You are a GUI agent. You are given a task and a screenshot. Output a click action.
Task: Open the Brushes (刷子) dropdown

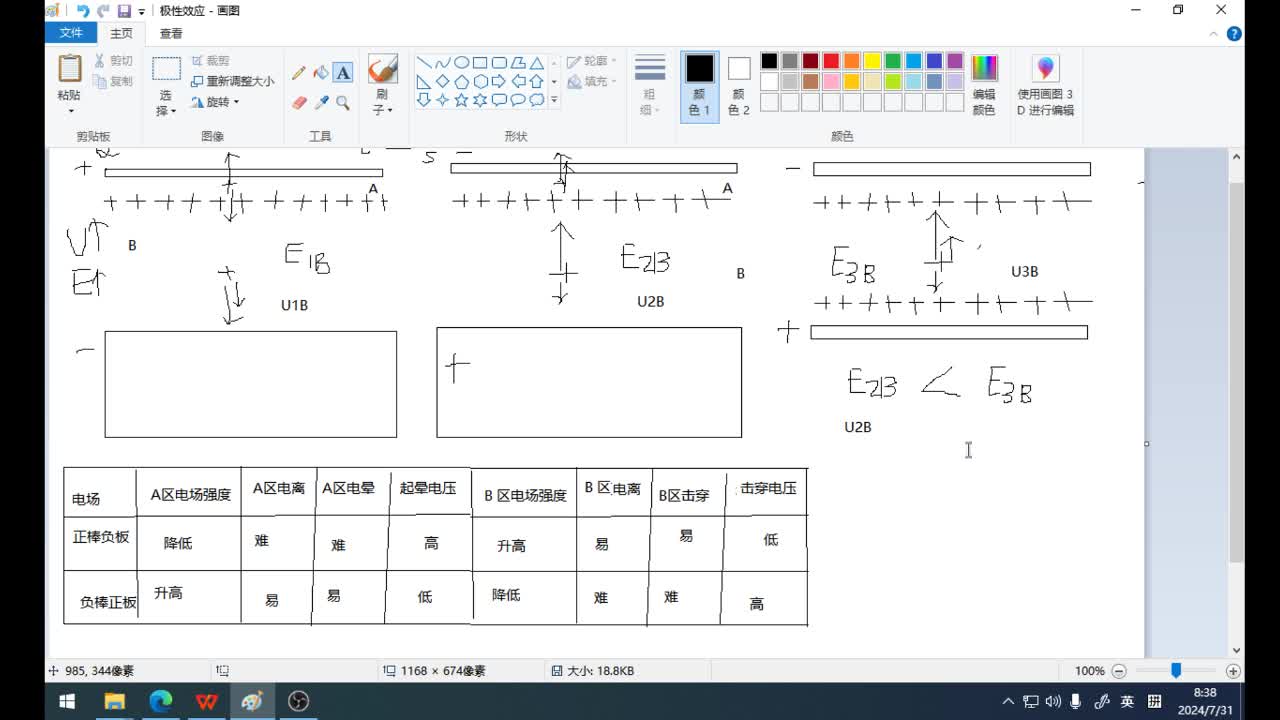point(382,102)
